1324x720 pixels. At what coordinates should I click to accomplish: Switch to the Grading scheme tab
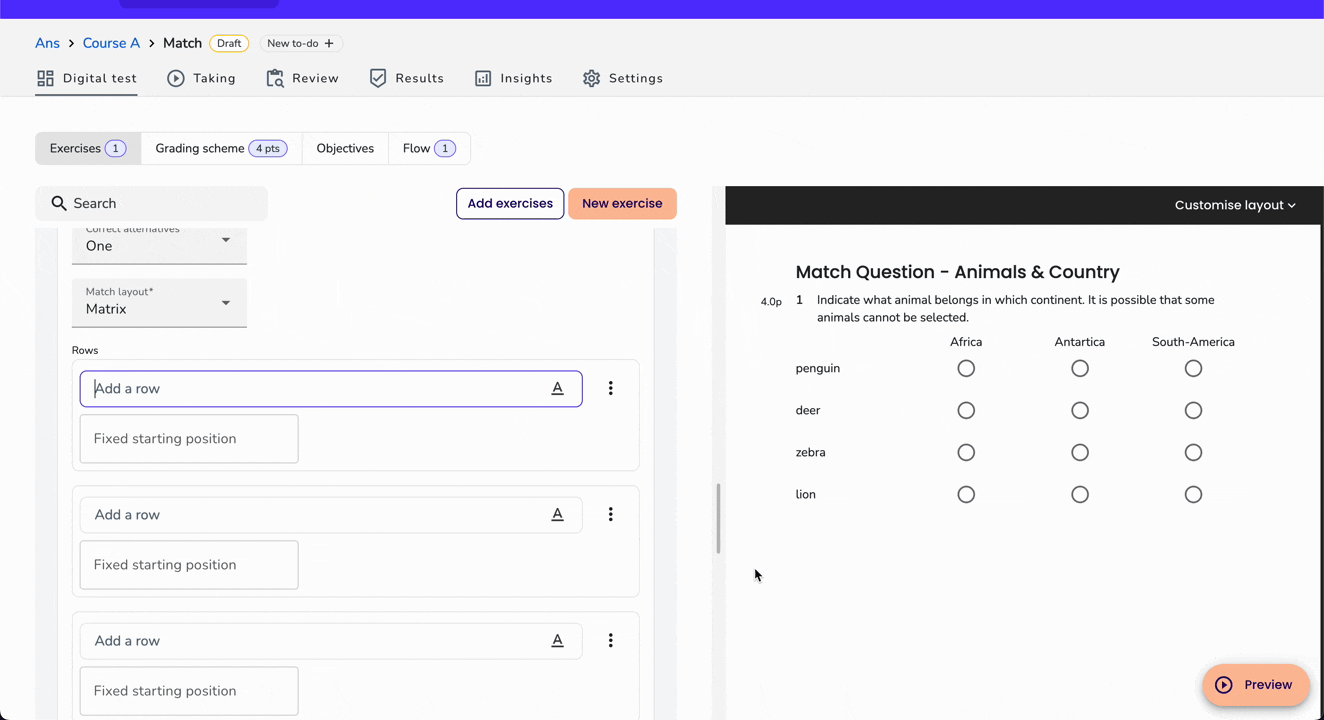[x=221, y=148]
